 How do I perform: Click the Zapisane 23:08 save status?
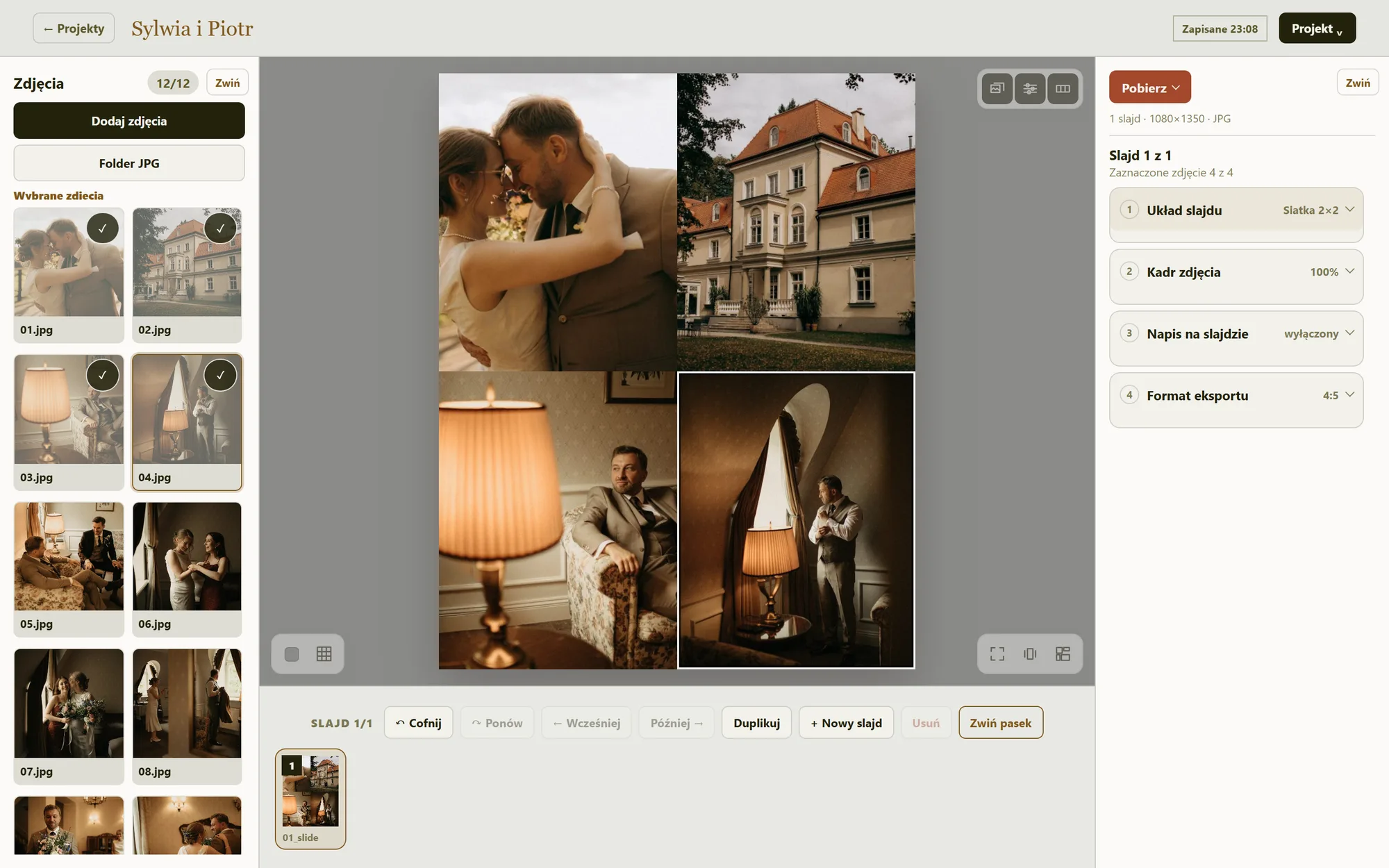[1220, 28]
